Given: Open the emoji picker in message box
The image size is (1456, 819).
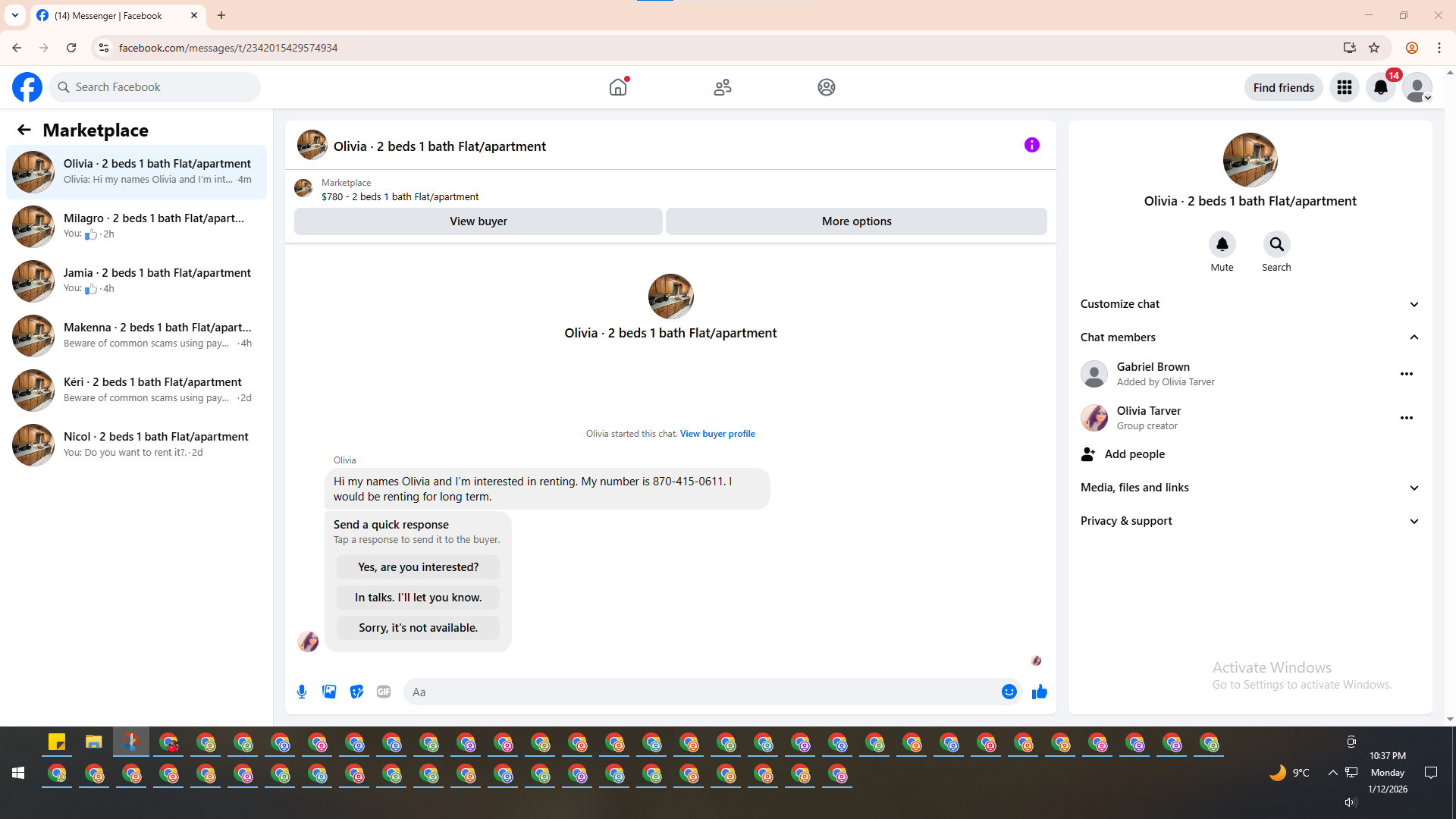Looking at the screenshot, I should pyautogui.click(x=1009, y=692).
